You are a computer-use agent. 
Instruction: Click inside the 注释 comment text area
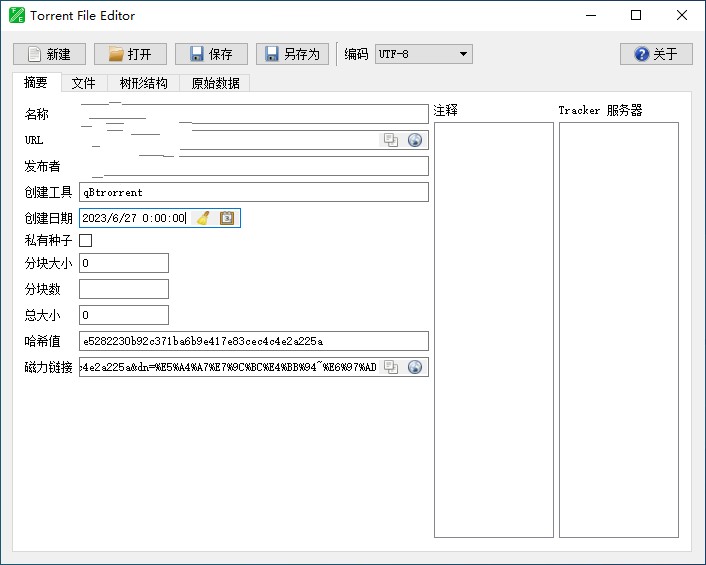(x=493, y=330)
